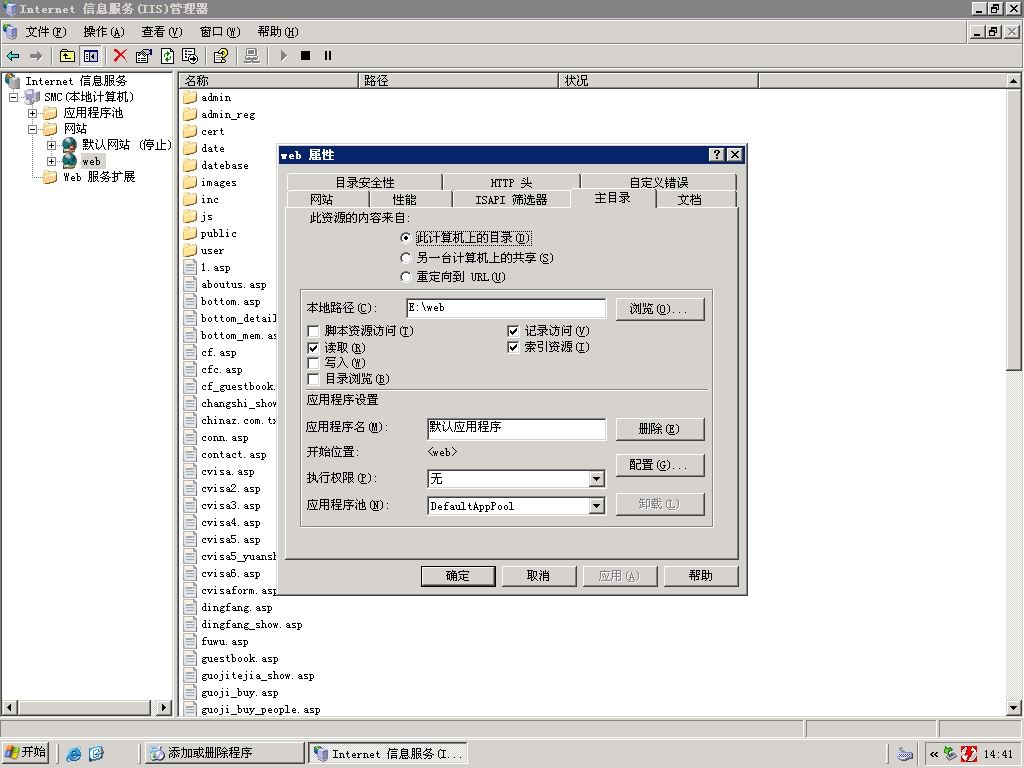Select the admin folder icon in list
1024x768 pixels.
click(190, 97)
